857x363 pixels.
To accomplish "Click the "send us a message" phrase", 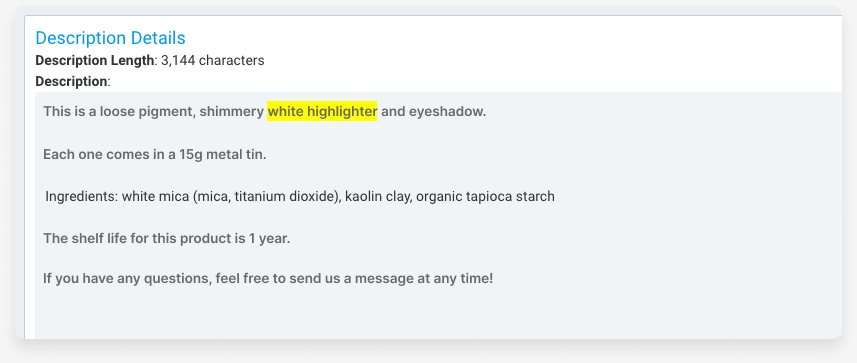I will 344,278.
